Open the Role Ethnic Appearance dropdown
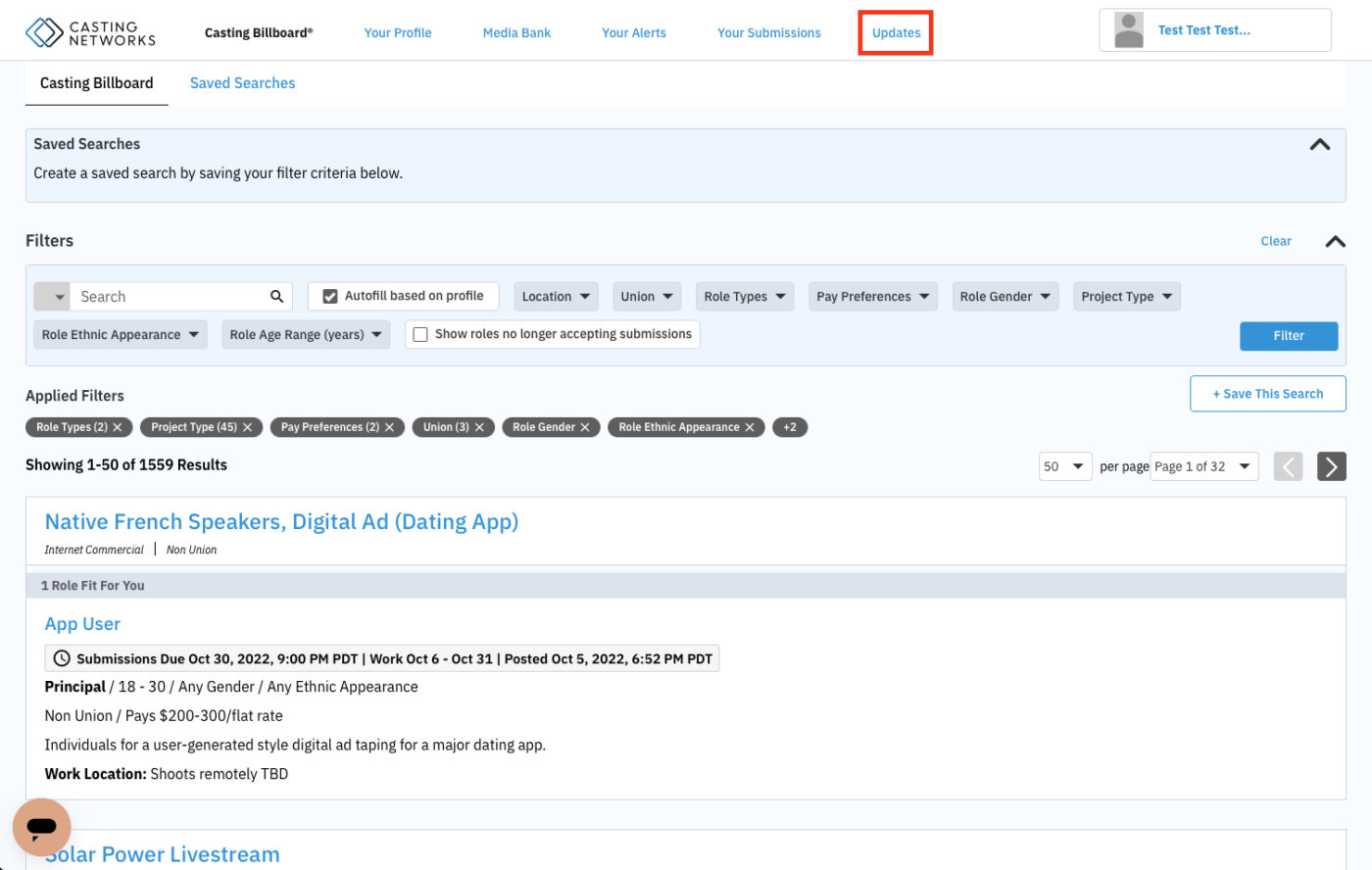Image resolution: width=1372 pixels, height=870 pixels. (121, 334)
